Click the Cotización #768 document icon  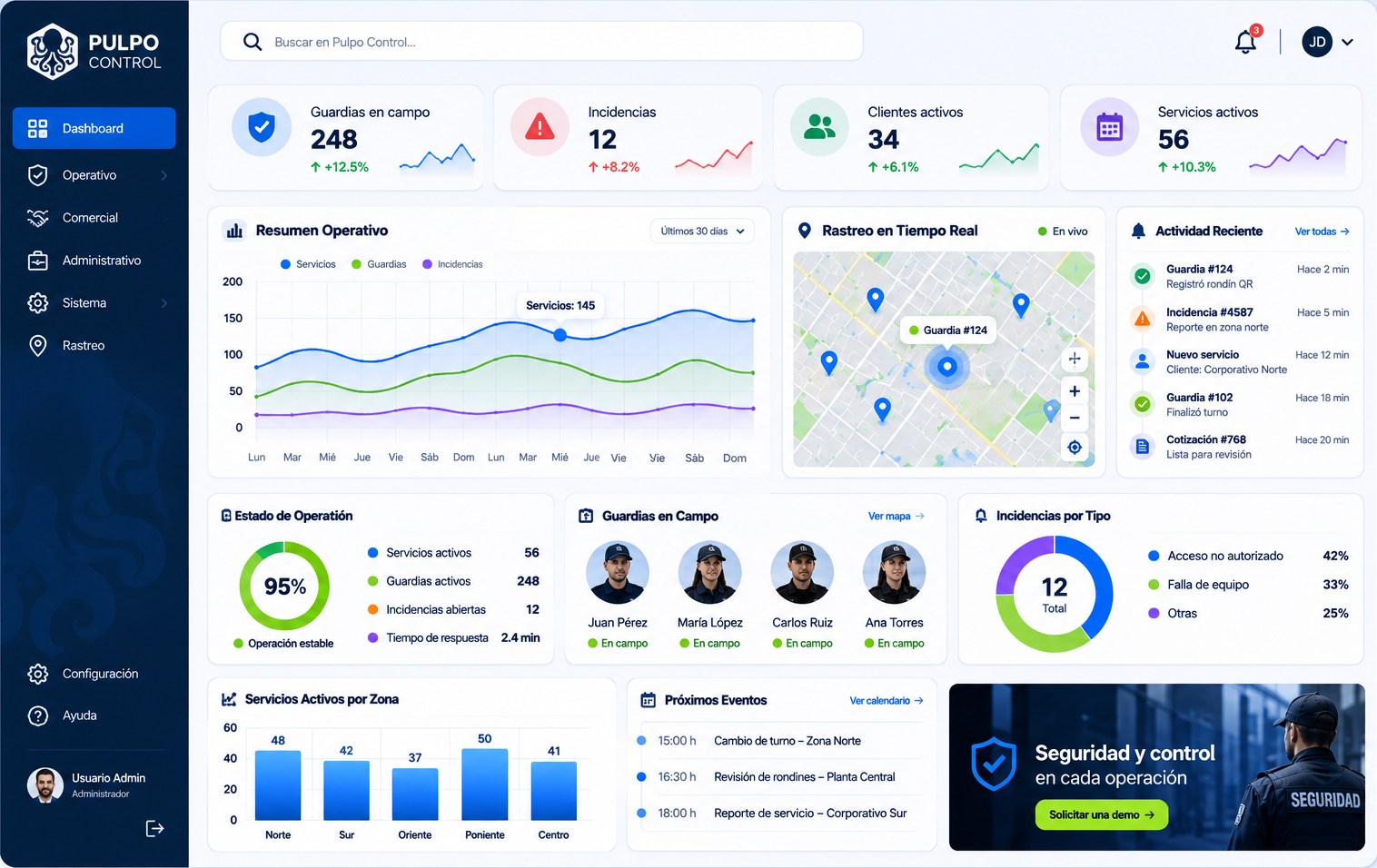pyautogui.click(x=1142, y=447)
